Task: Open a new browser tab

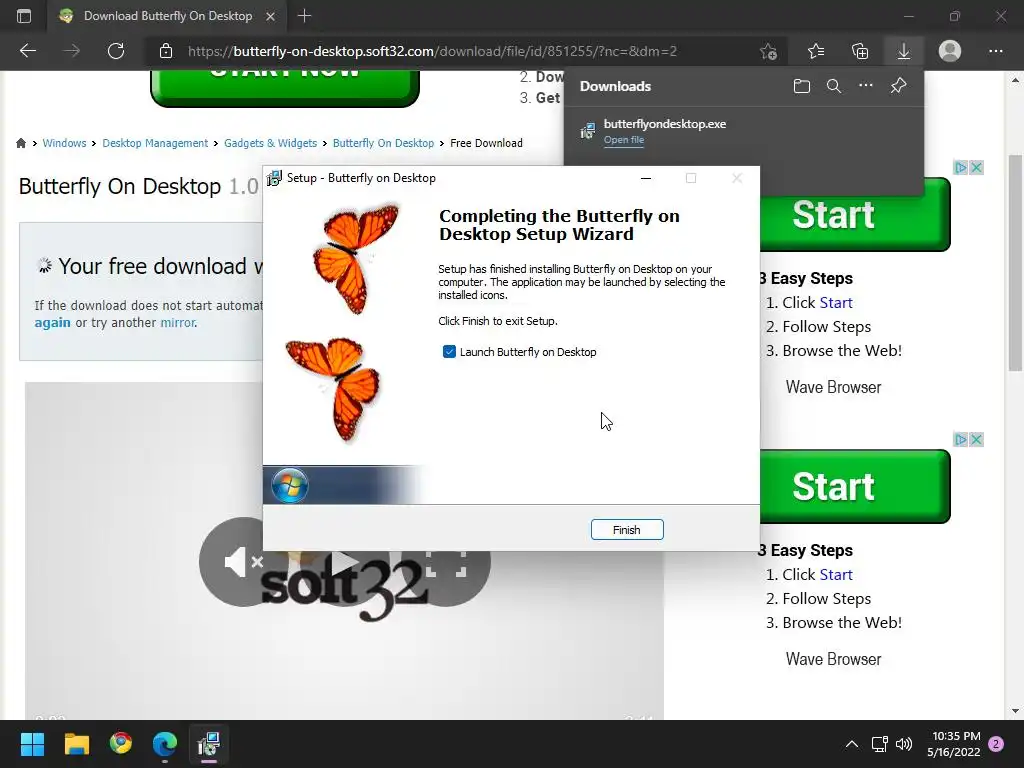Action: coord(304,16)
